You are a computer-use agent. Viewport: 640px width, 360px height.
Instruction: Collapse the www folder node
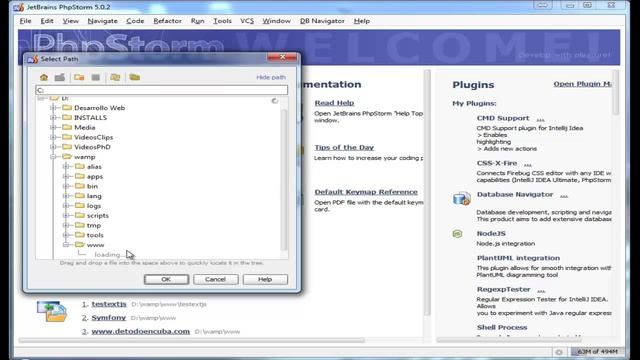[x=66, y=245]
